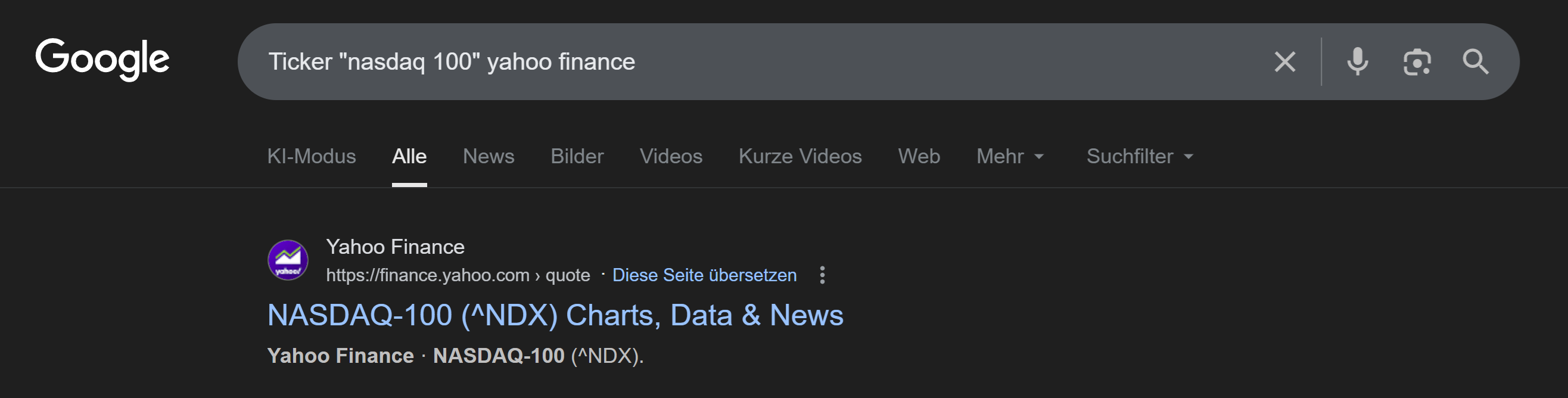Viewport: 1568px width, 398px height.
Task: Open Google Lens image search icon
Action: tap(1417, 61)
